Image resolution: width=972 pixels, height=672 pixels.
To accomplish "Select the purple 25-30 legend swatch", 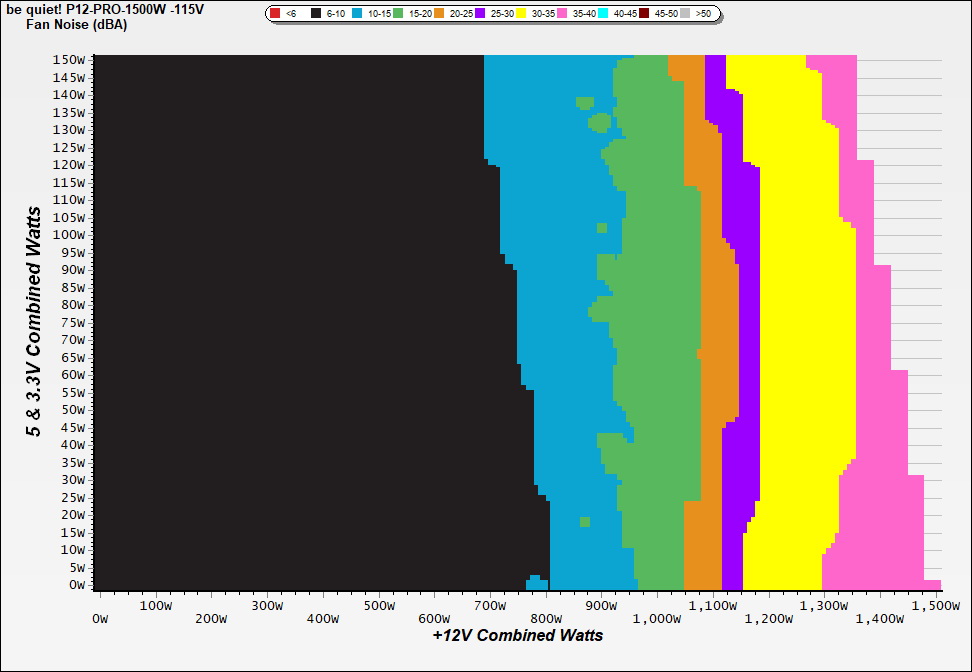I will click(480, 14).
